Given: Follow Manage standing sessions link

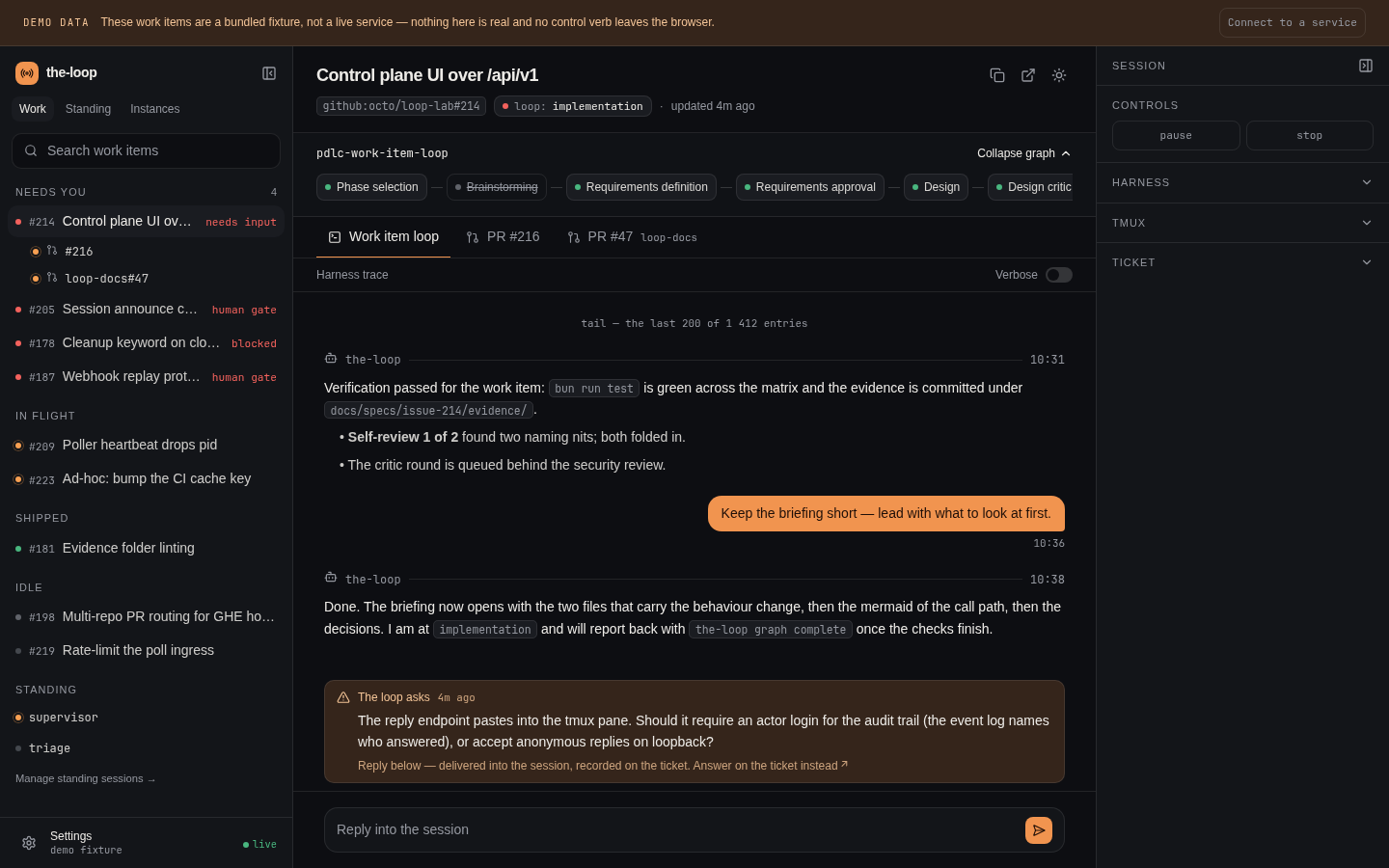Looking at the screenshot, I should point(86,779).
